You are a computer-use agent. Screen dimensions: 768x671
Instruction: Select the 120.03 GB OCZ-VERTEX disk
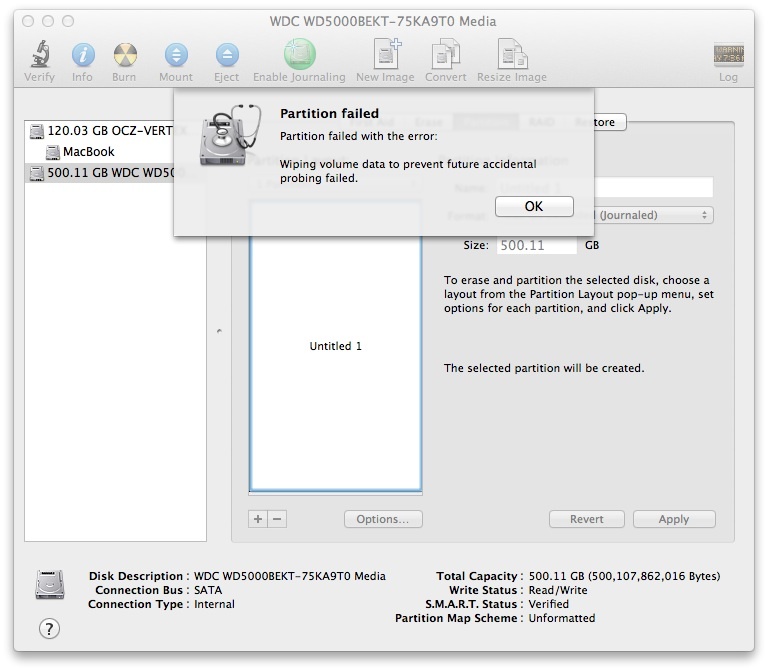[100, 131]
